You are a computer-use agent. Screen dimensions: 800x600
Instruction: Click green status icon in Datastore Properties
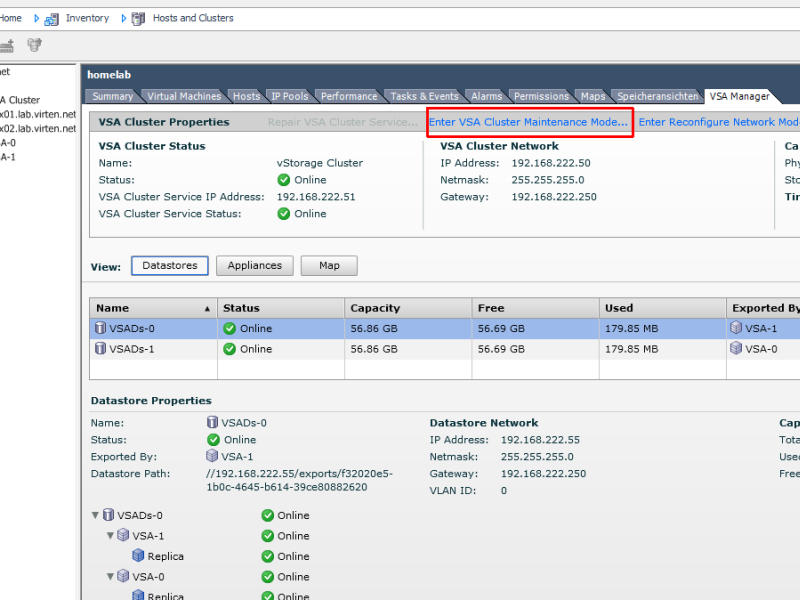(x=213, y=440)
